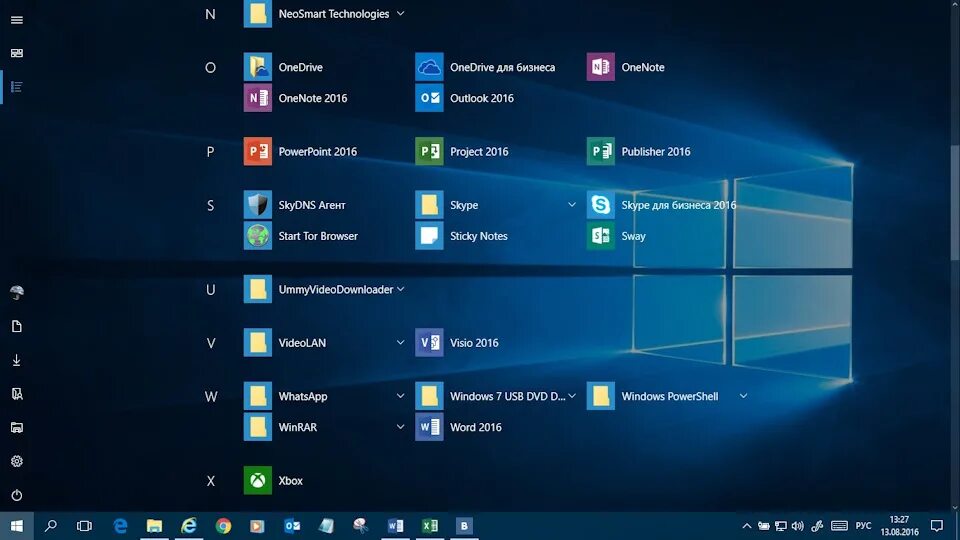Launch Publisher 2016
The width and height of the screenshot is (960, 540).
coord(639,151)
